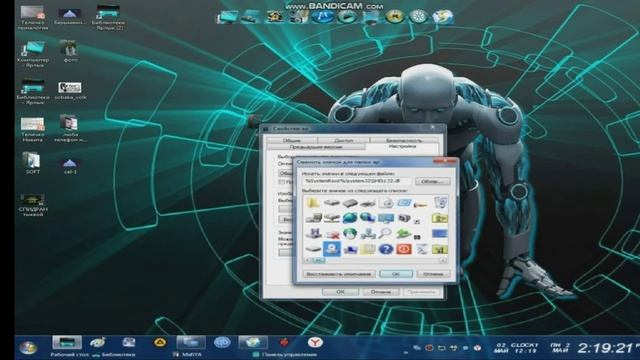Select the networked computers icon in the third row

368,233
